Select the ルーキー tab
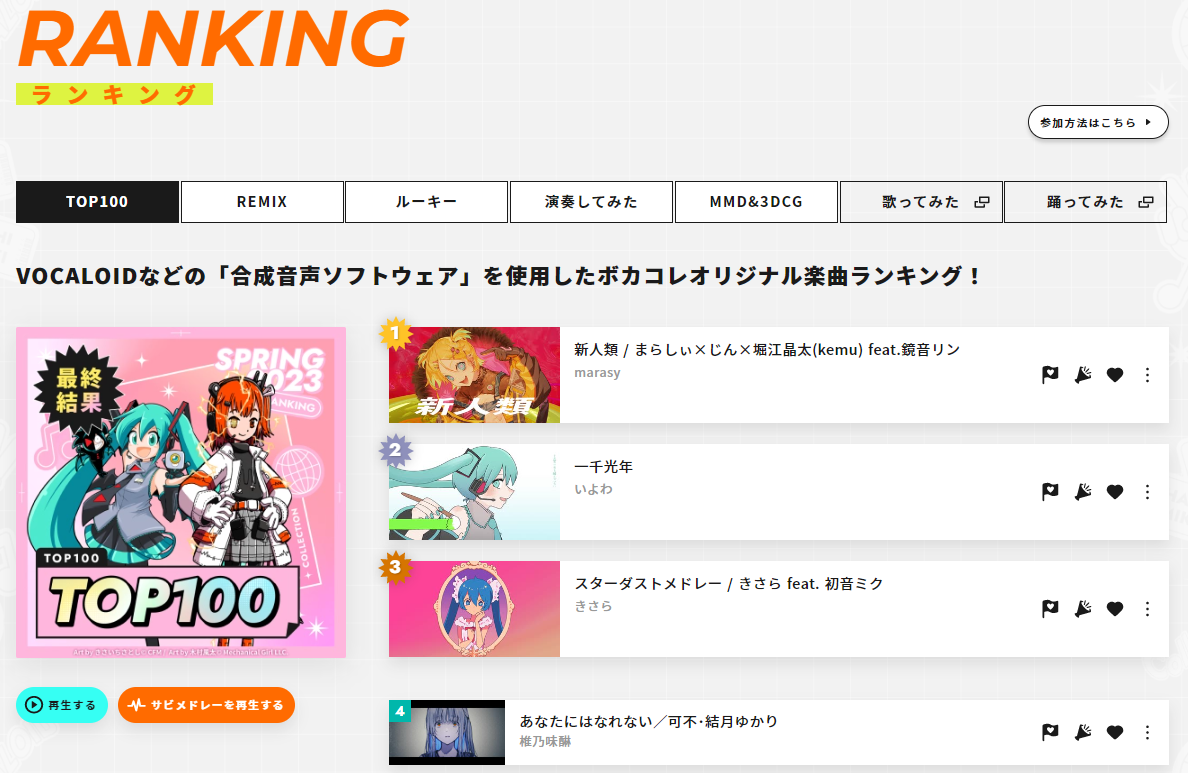 427,202
